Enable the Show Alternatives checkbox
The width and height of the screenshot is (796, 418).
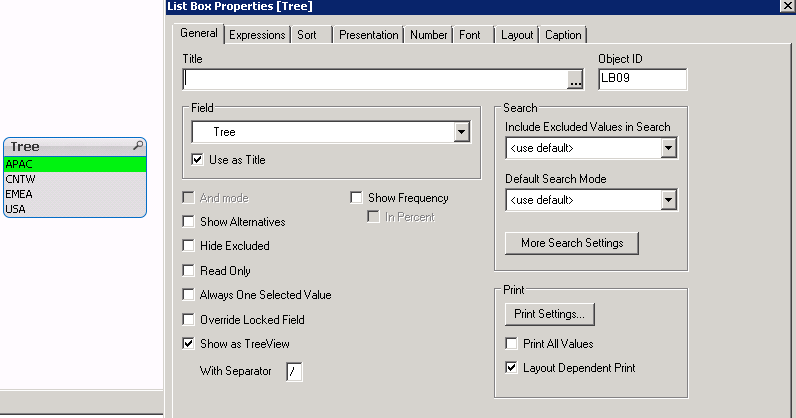pyautogui.click(x=189, y=222)
